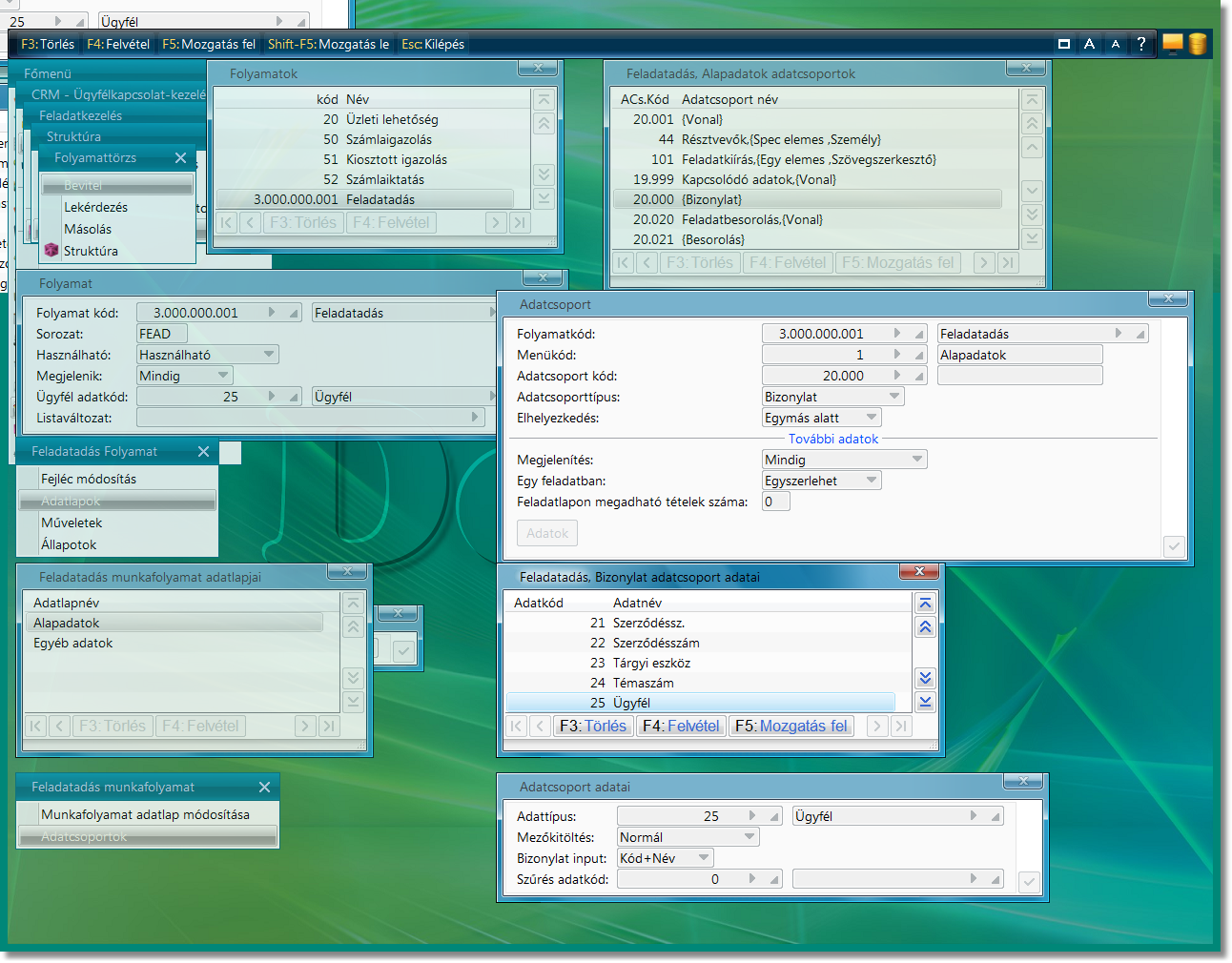1232x963 pixels.
Task: Jump to top in munkafolyamat adatlapjai list
Action: coord(353,604)
